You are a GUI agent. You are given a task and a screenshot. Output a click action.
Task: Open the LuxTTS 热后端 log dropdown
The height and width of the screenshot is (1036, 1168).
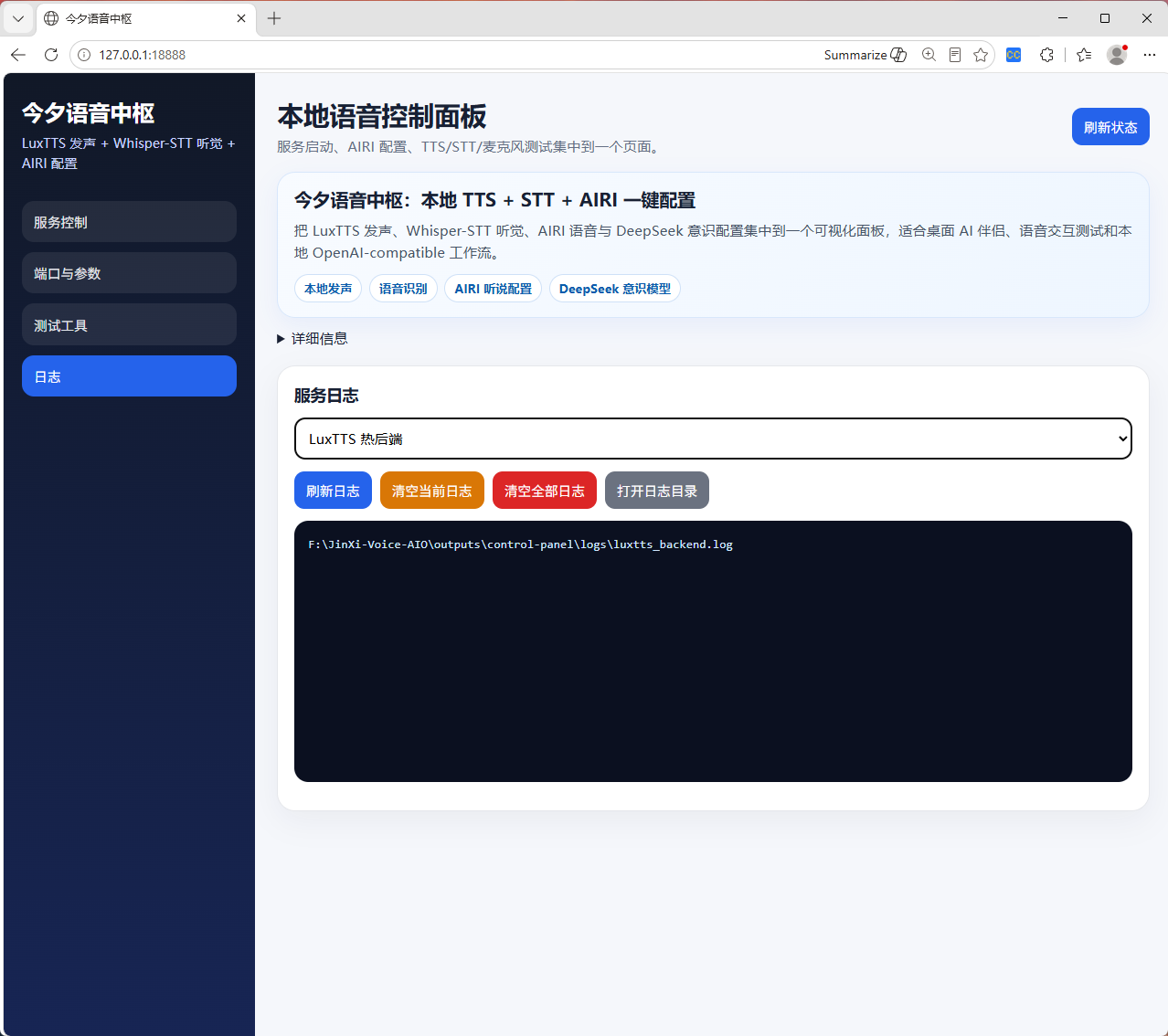click(x=713, y=439)
